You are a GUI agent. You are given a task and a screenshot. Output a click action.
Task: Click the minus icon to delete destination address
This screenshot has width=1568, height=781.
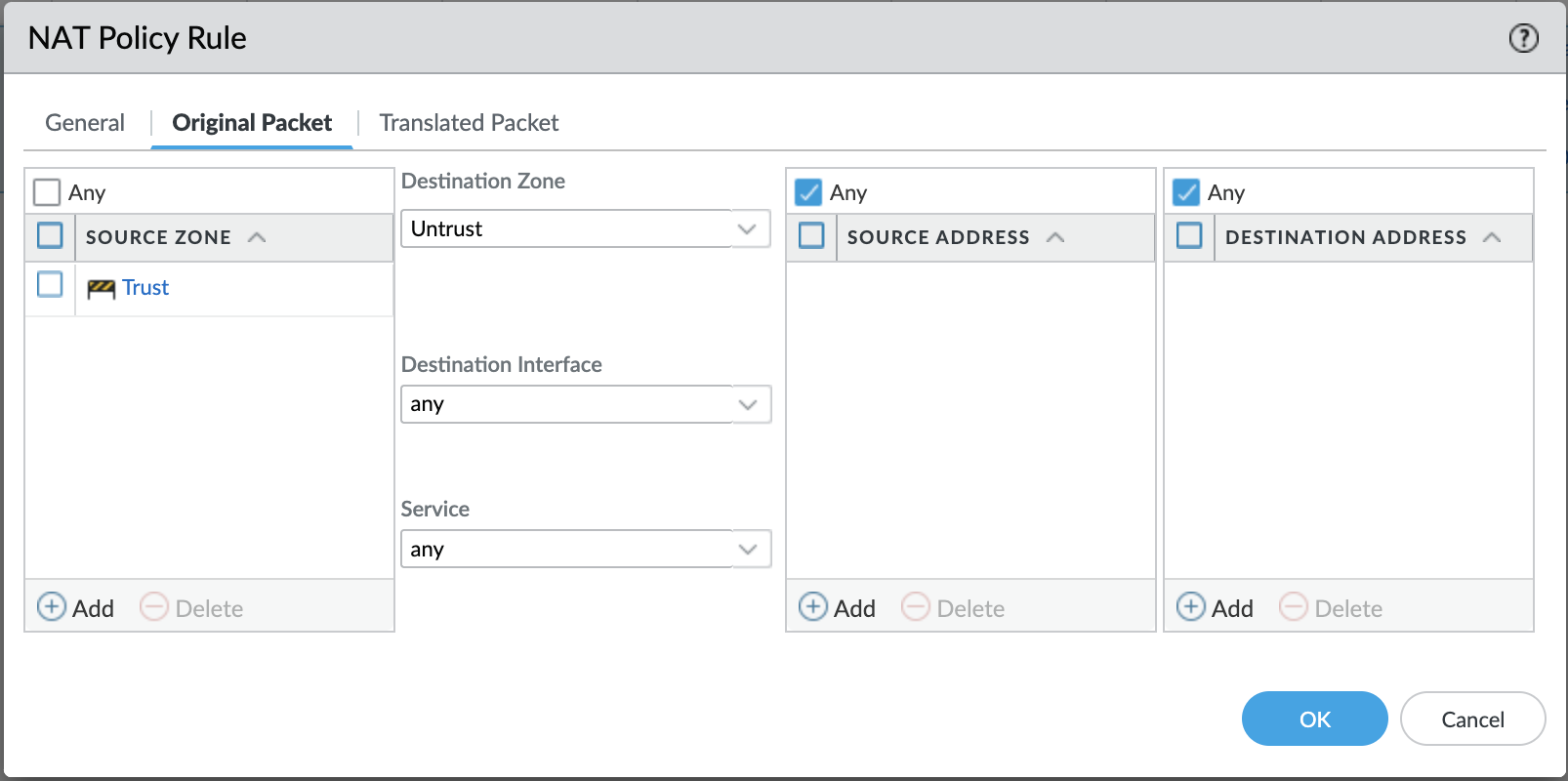point(1294,607)
